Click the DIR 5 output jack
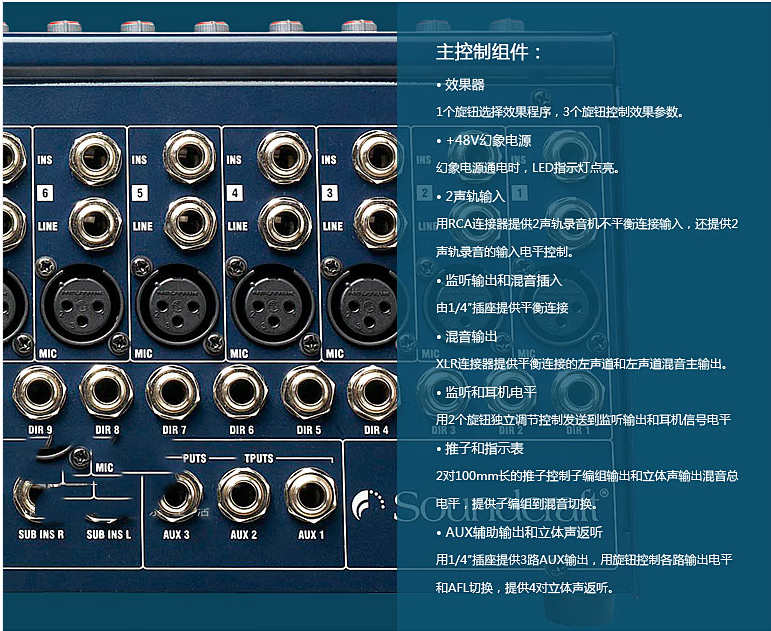Screen dimensions: 771x631 pyautogui.click(x=308, y=393)
